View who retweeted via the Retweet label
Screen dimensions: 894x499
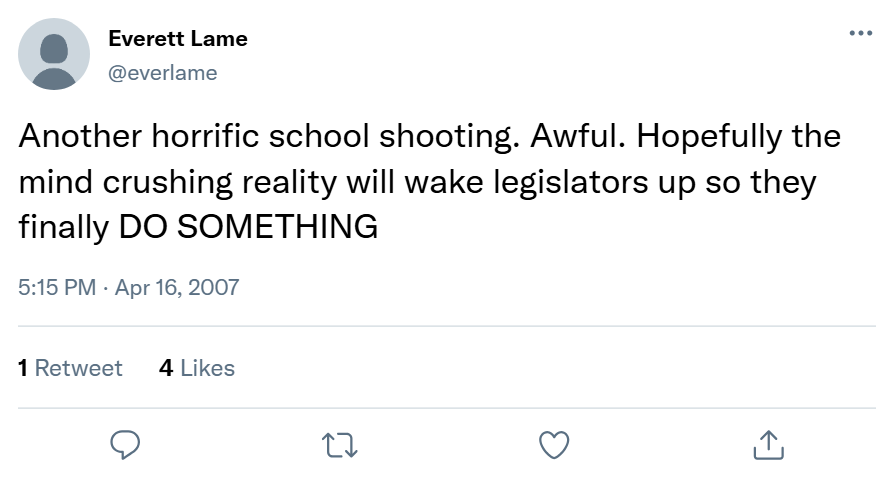(79, 368)
